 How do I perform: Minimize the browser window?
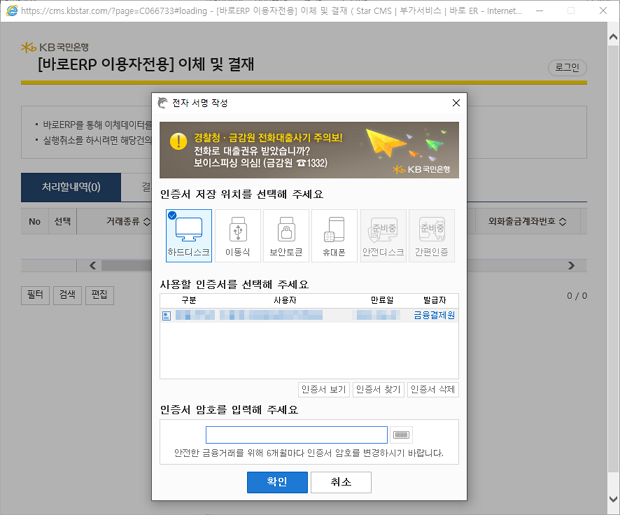coord(539,11)
